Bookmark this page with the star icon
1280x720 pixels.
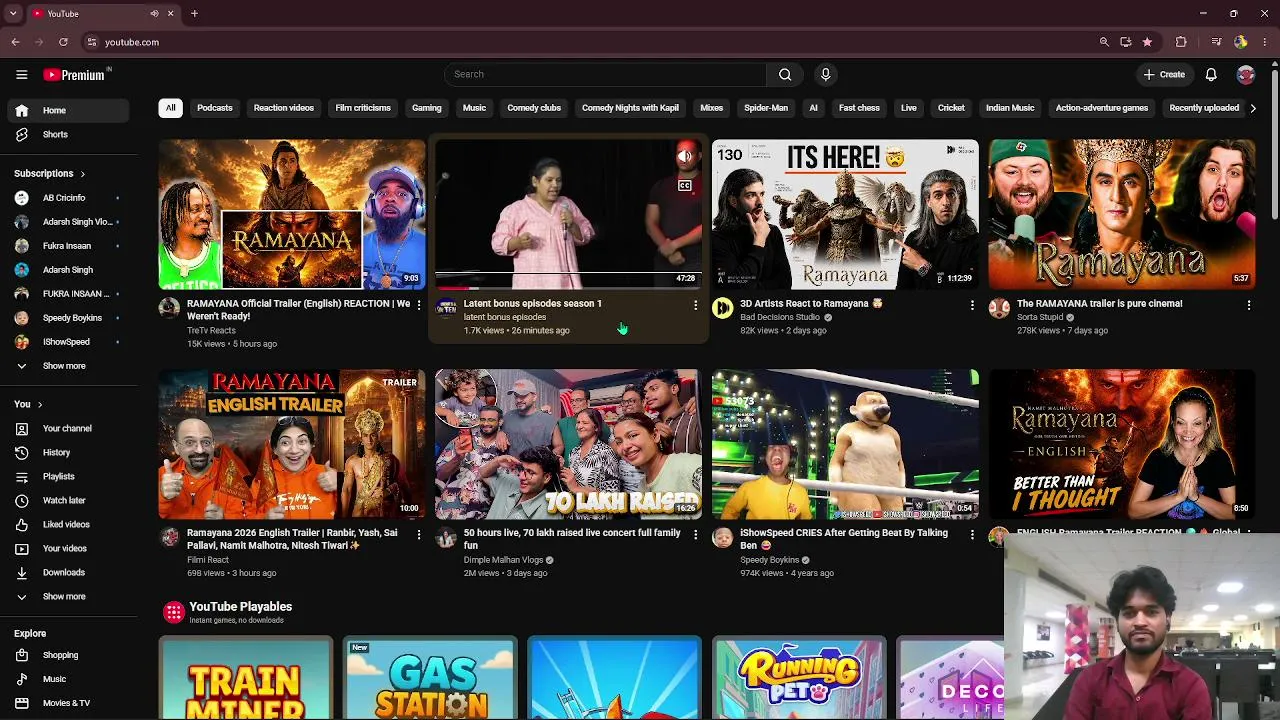point(1147,42)
